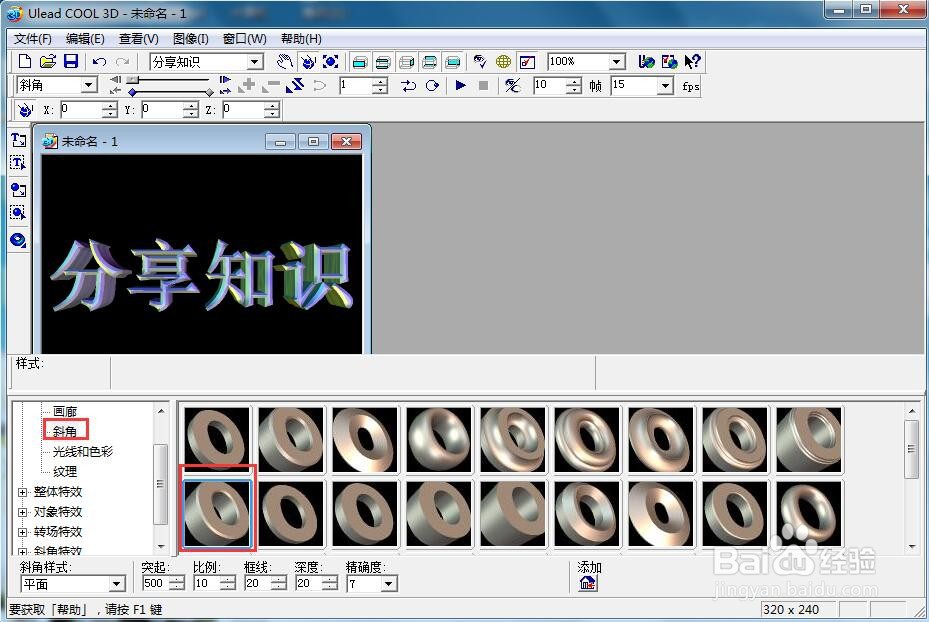Toggle the front bevel face icon
Viewport: 929px width, 622px height.
click(x=383, y=62)
